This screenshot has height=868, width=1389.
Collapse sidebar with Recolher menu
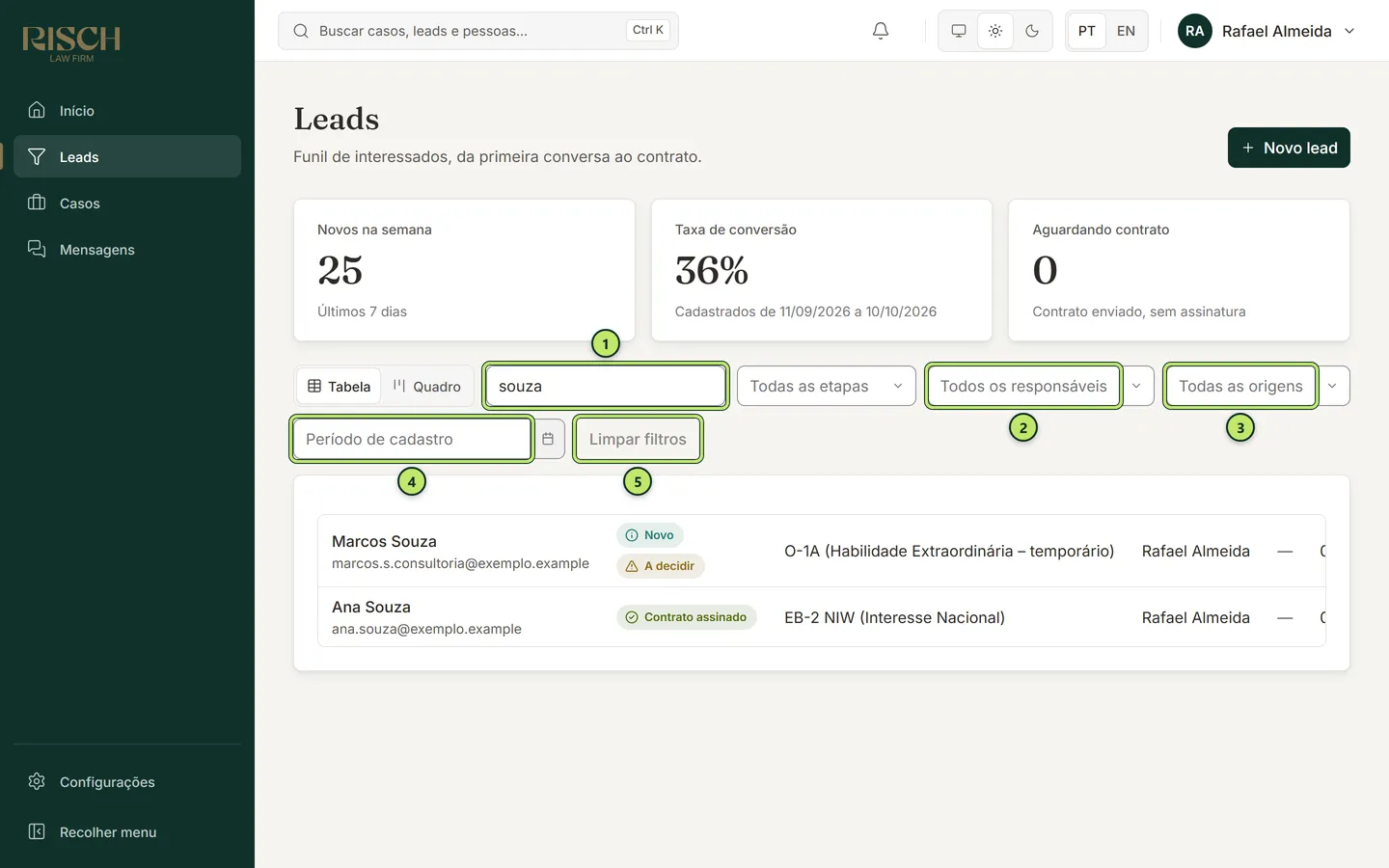coord(127,831)
